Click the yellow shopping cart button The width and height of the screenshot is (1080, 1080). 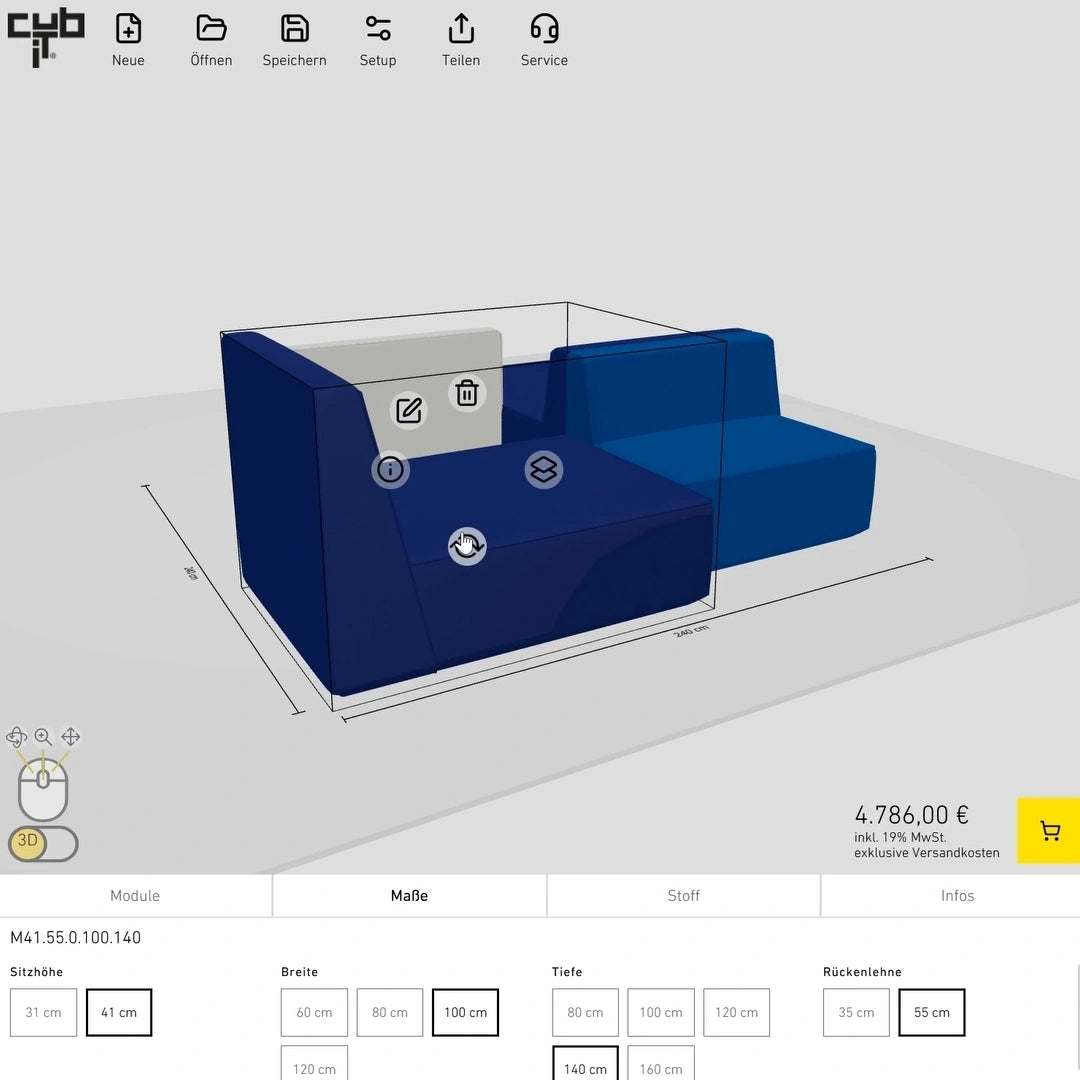click(x=1049, y=830)
